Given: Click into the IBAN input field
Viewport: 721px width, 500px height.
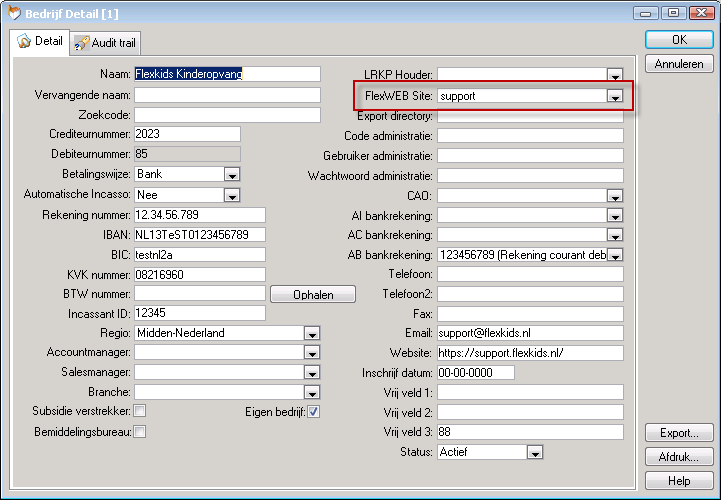Looking at the screenshot, I should (199, 234).
